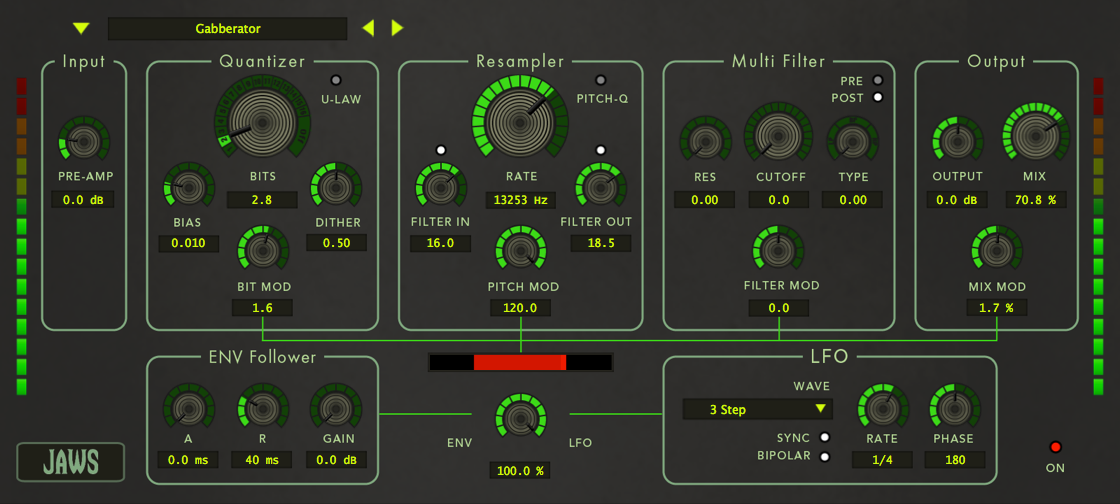Click the PITCH MOD 120.0 value
This screenshot has height=504, width=1120.
[x=521, y=308]
